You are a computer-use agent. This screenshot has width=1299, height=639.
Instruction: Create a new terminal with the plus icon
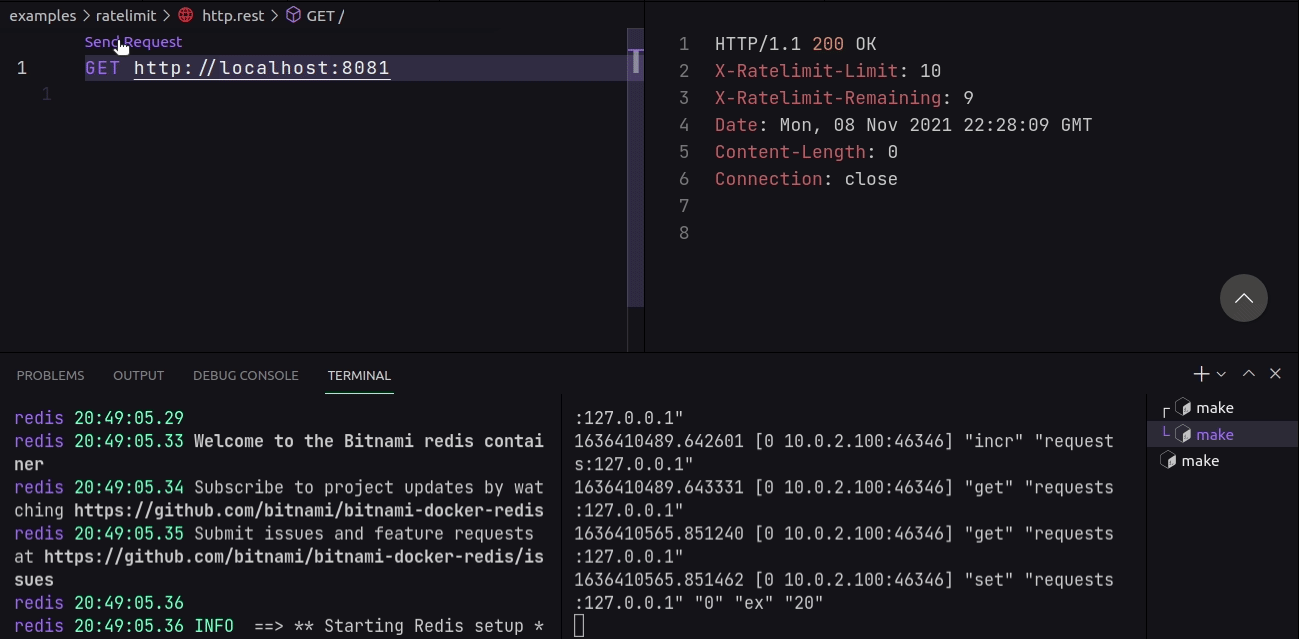[x=1201, y=374]
